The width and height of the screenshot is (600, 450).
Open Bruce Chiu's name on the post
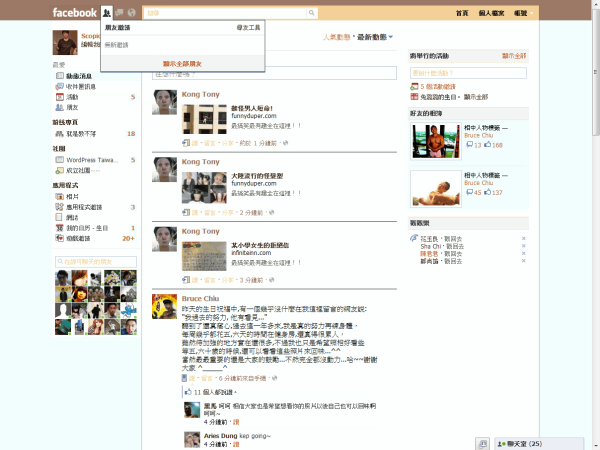click(x=200, y=298)
